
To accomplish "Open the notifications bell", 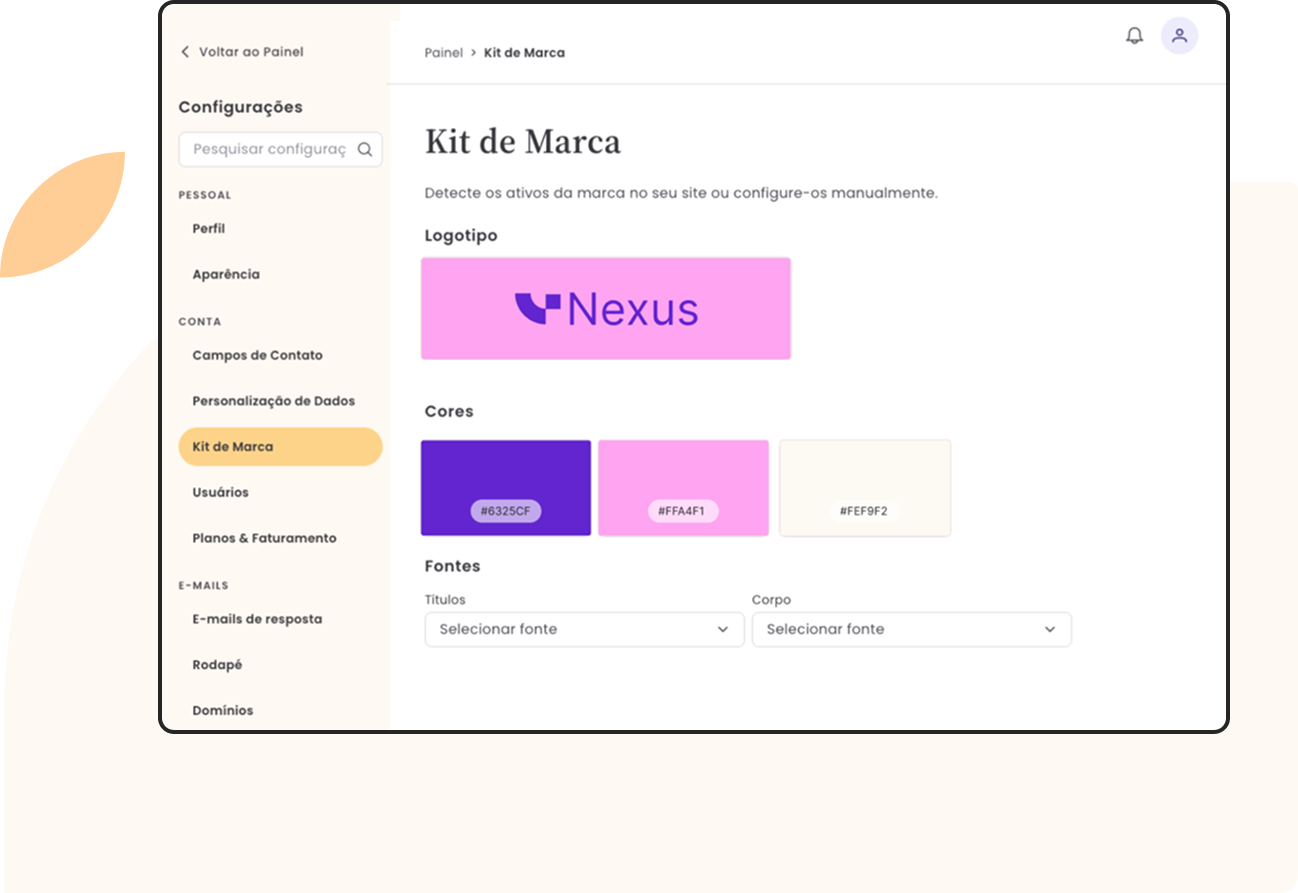I will click(x=1134, y=36).
